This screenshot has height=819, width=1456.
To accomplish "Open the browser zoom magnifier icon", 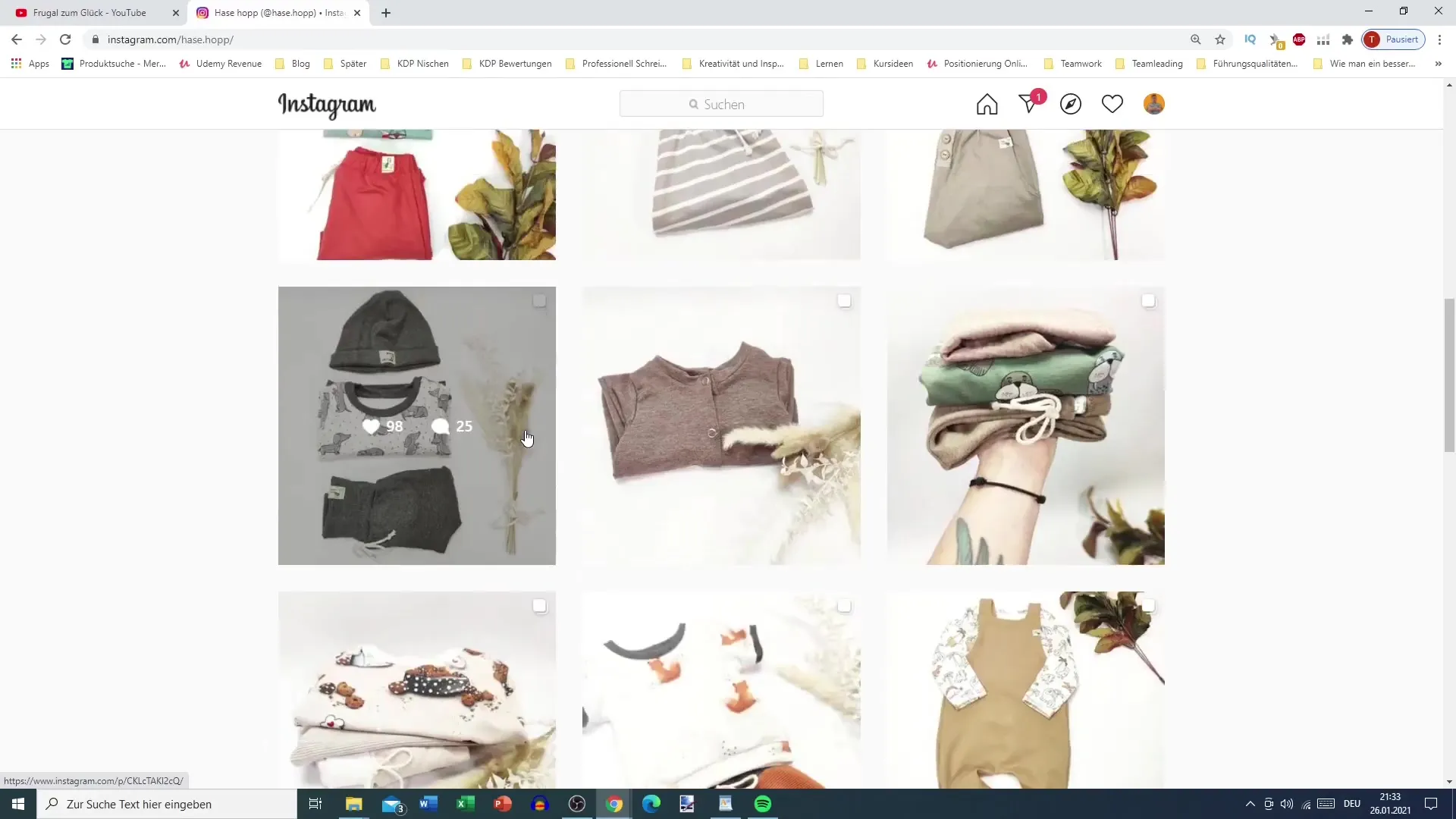I will pyautogui.click(x=1196, y=39).
